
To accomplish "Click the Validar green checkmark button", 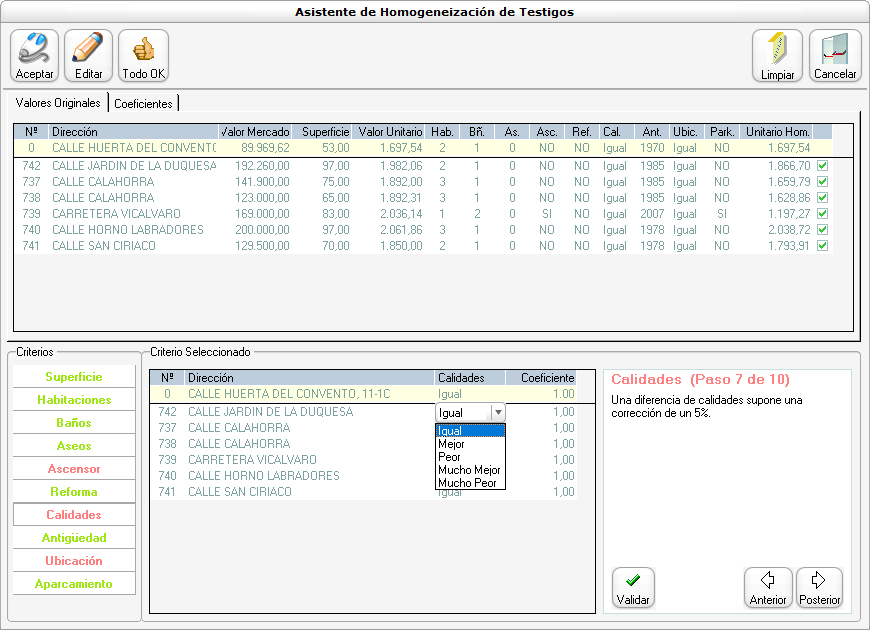I will 632,588.
